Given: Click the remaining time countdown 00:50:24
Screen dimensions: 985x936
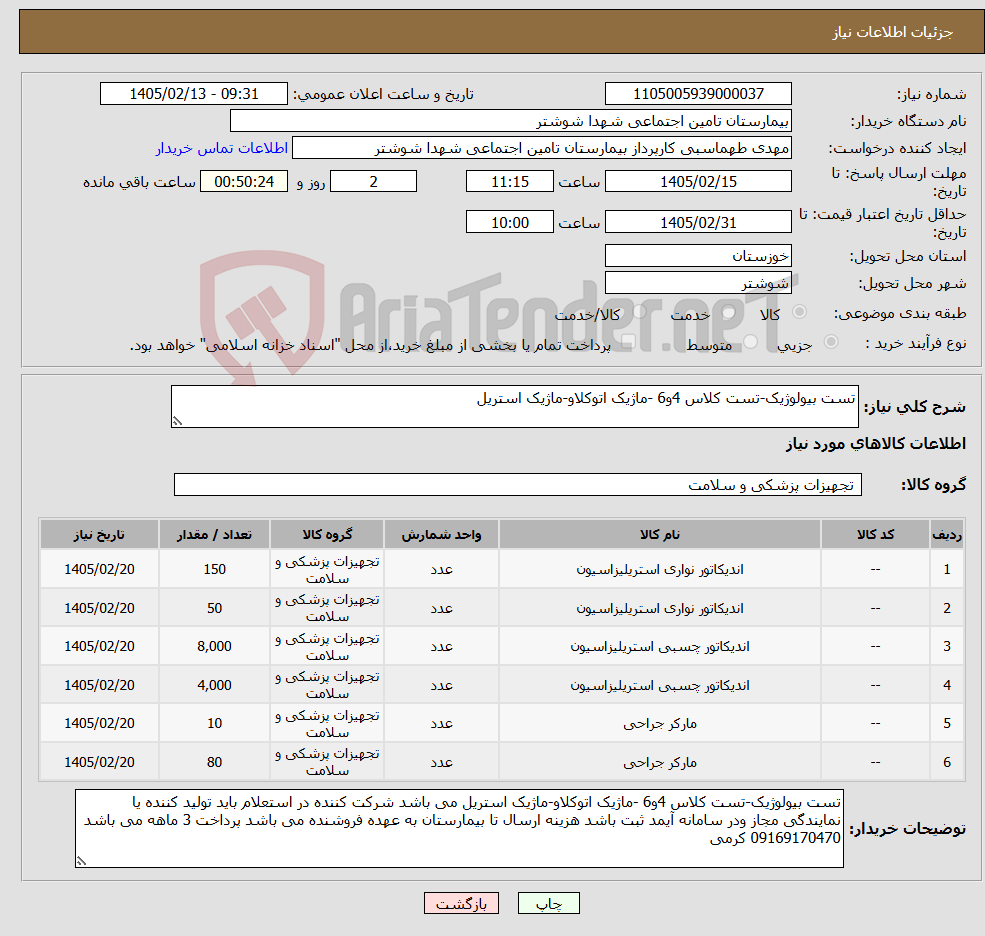Looking at the screenshot, I should (x=244, y=182).
